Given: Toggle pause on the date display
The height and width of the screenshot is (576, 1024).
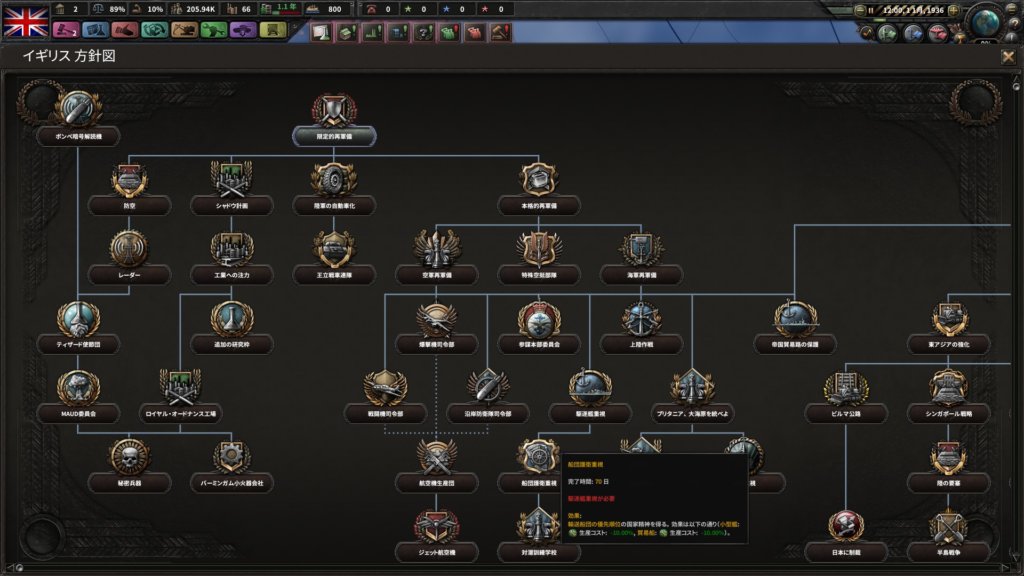Looking at the screenshot, I should tap(908, 10).
